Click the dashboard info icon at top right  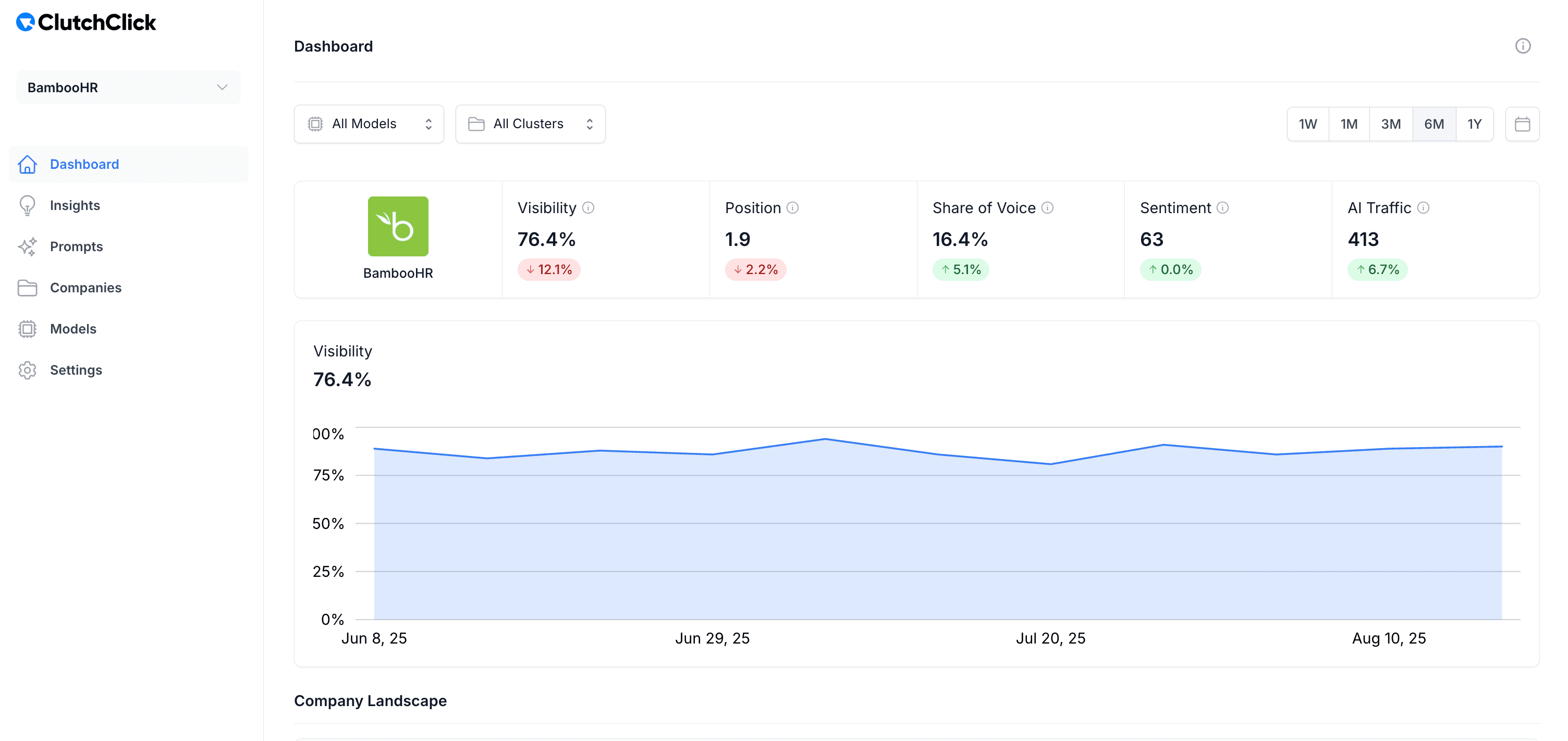click(1523, 46)
